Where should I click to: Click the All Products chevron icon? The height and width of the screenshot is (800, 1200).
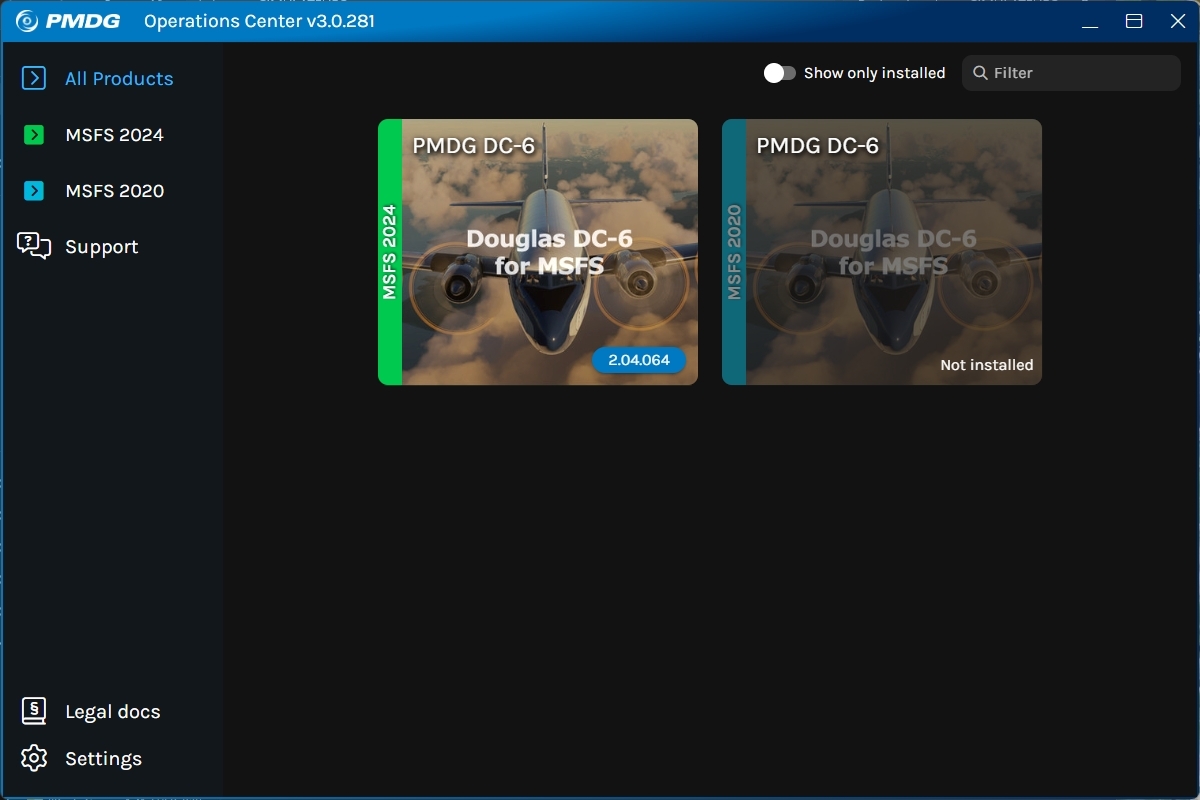(34, 78)
